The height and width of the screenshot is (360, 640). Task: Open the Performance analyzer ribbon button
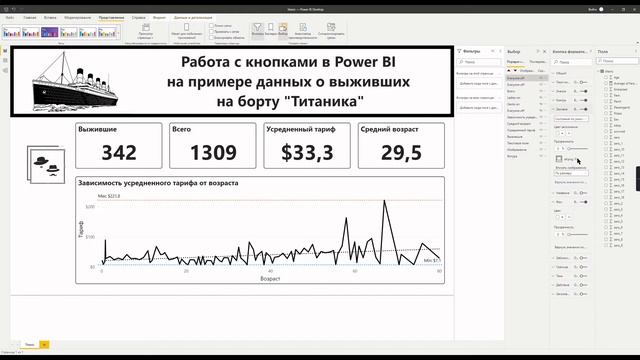point(303,31)
